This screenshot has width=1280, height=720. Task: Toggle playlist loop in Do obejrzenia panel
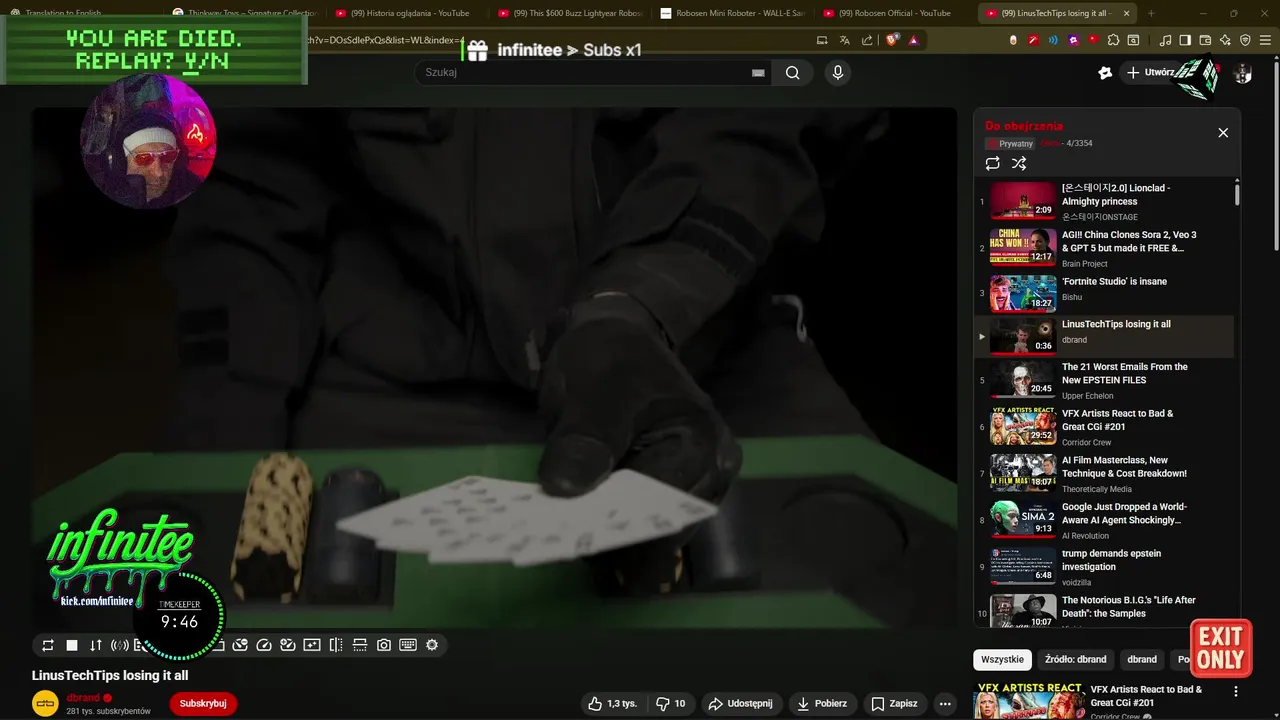click(992, 163)
